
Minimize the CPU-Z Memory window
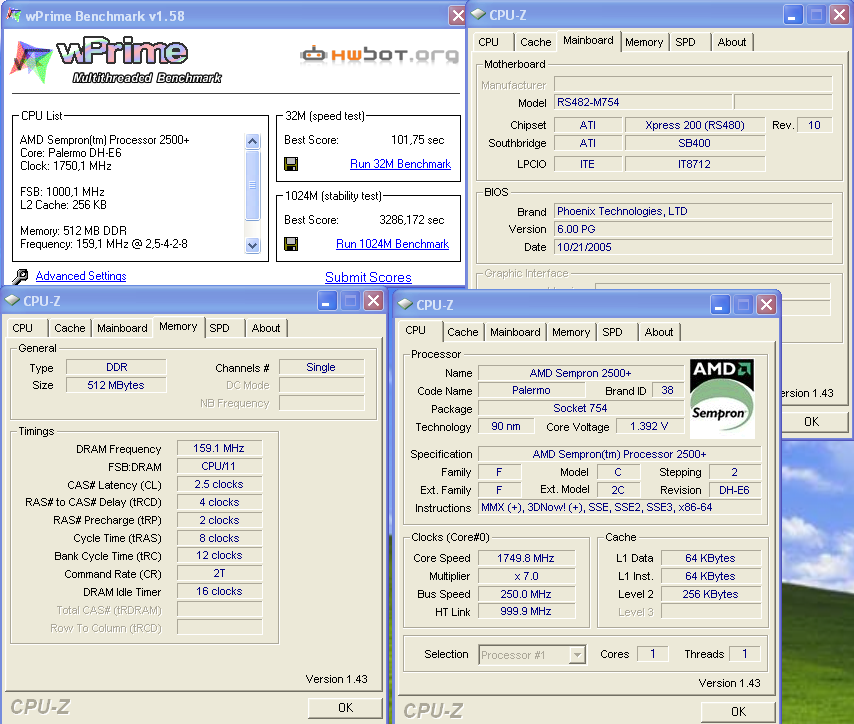327,300
